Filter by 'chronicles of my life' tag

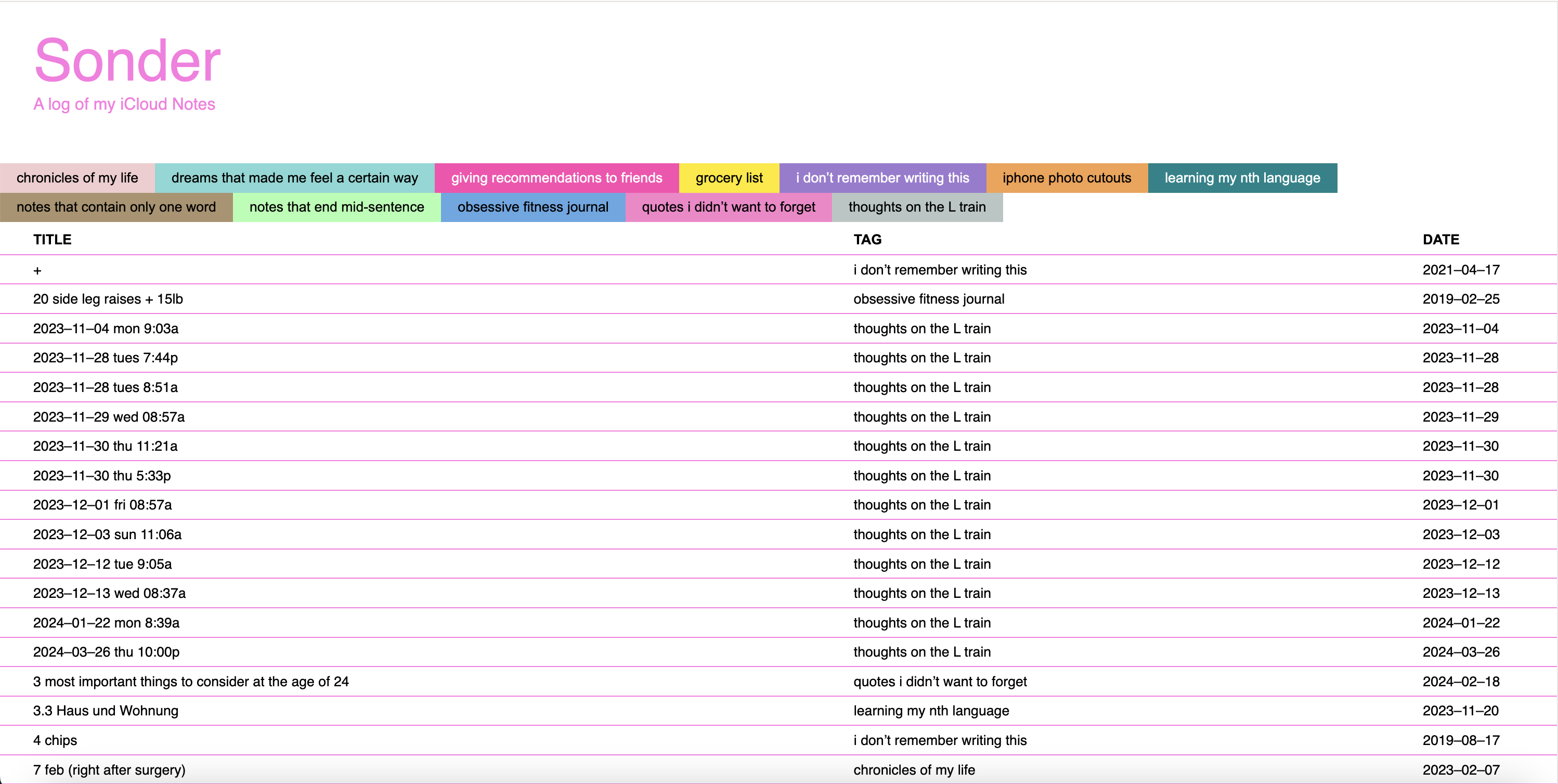pyautogui.click(x=77, y=178)
